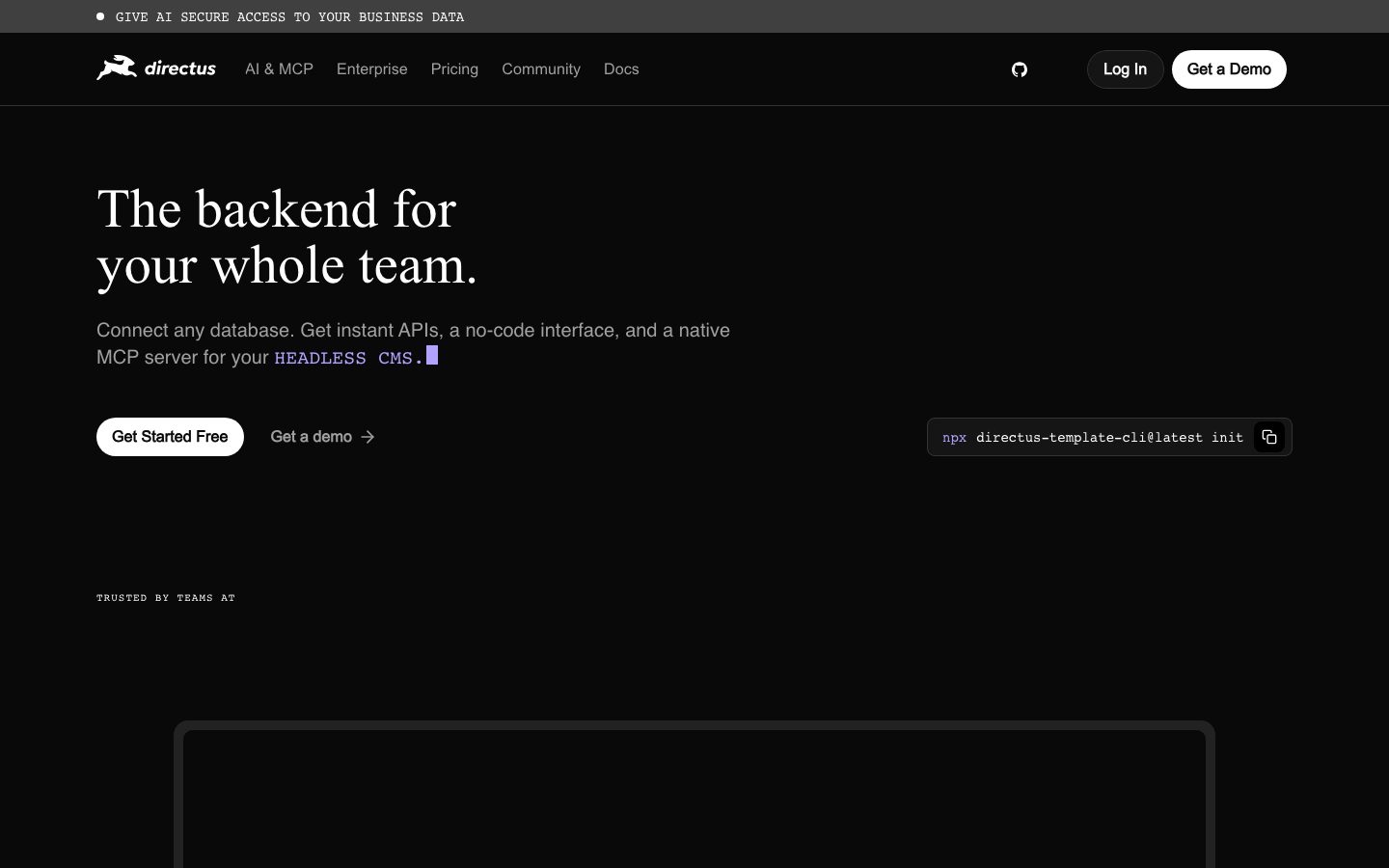Screen dimensions: 1389x868
Task: Click the TRUSTED BY TEAMS AT label
Action: pos(166,598)
